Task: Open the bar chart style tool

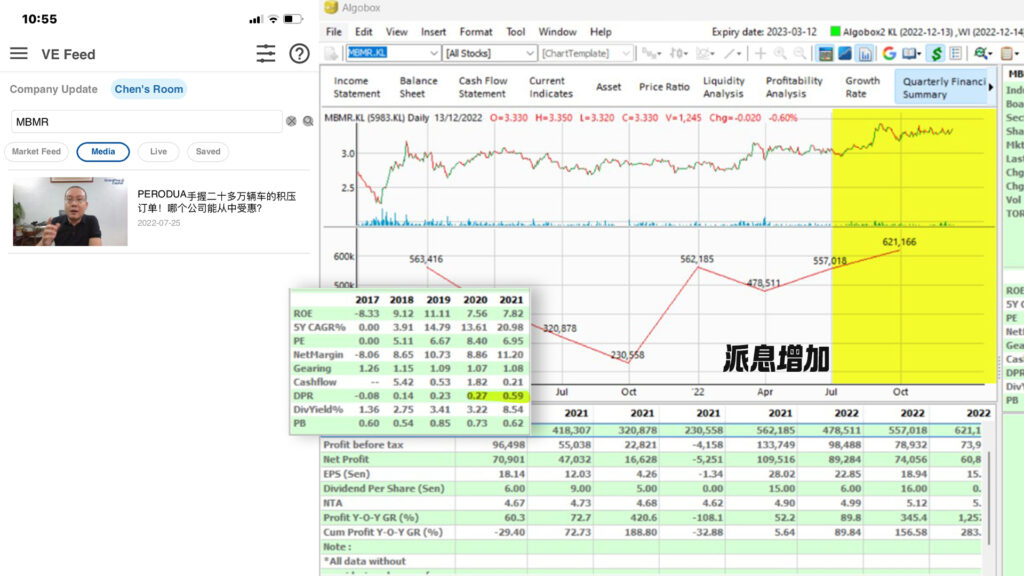Action: pos(651,54)
